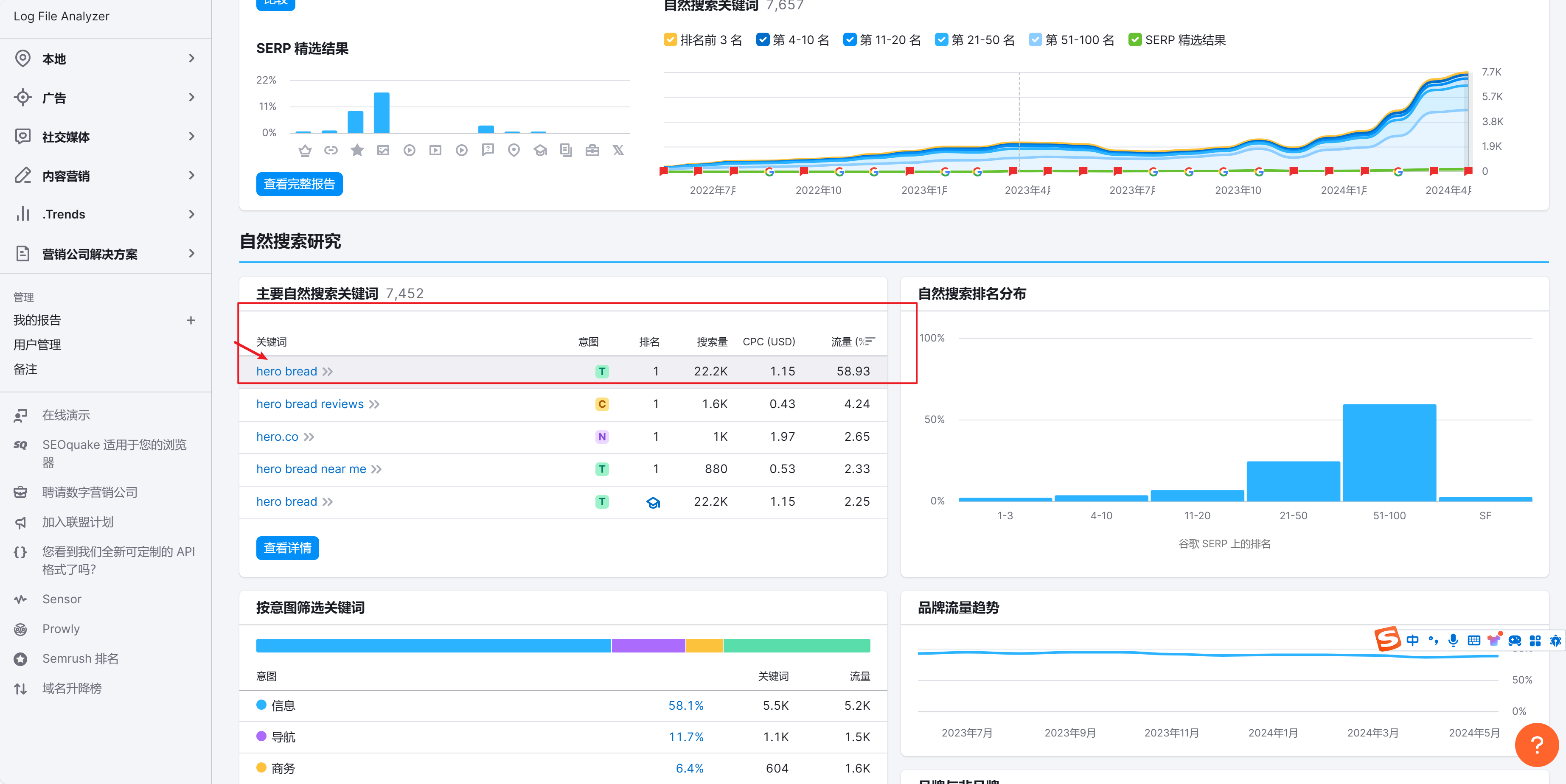The width and height of the screenshot is (1566, 784).
Task: Click the 查看完整报告 button
Action: point(299,184)
